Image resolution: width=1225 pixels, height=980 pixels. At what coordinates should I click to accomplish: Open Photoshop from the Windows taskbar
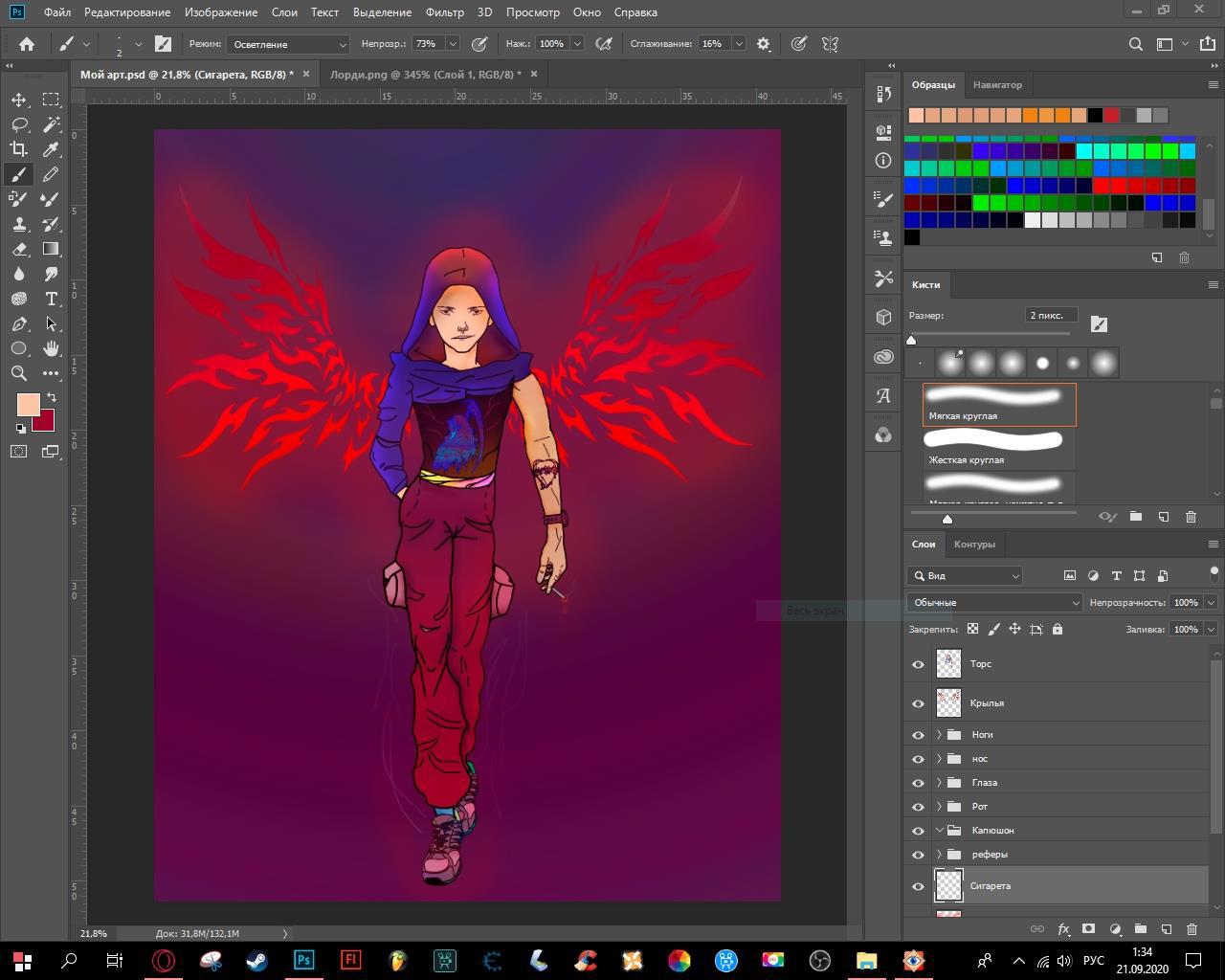[303, 960]
